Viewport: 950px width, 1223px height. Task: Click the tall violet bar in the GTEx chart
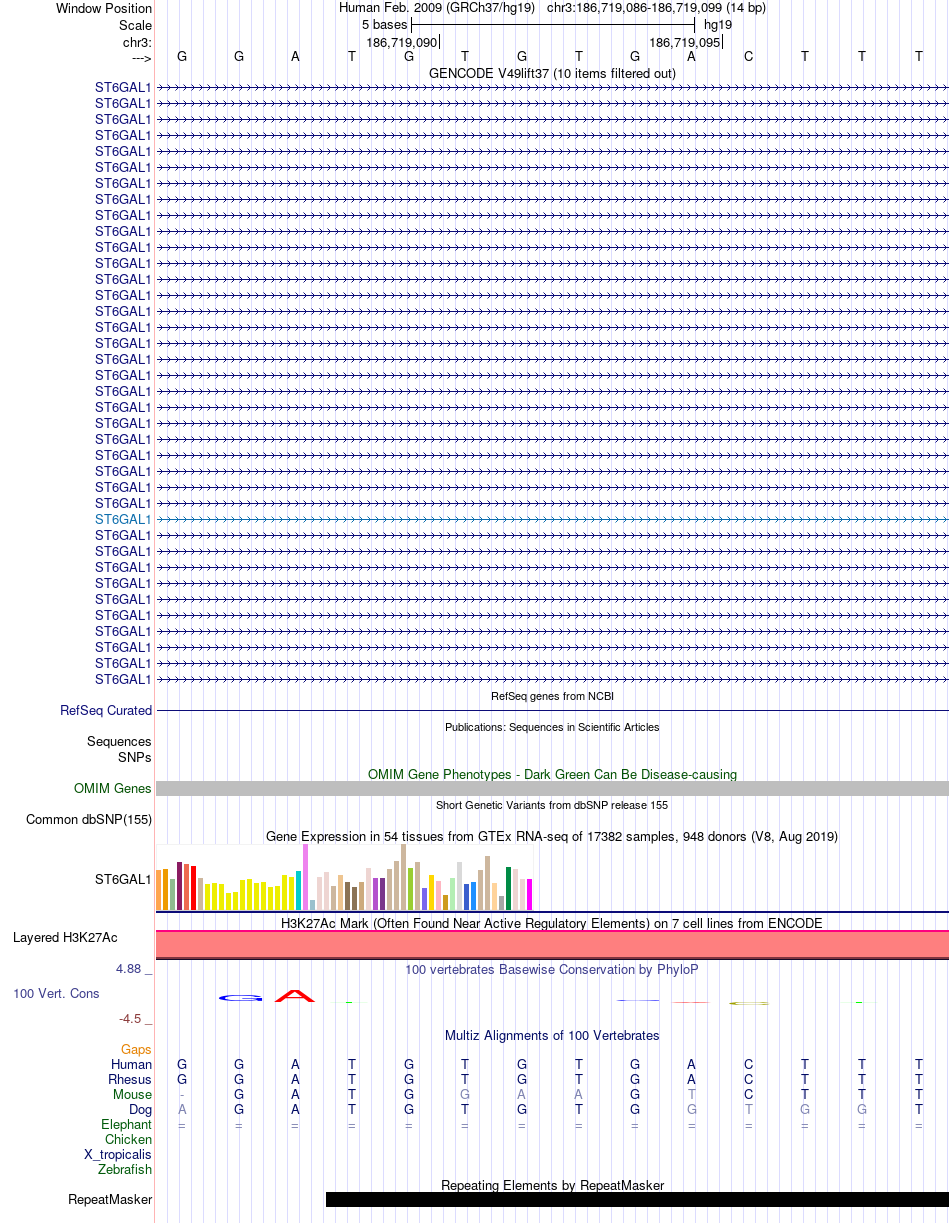[x=306, y=877]
